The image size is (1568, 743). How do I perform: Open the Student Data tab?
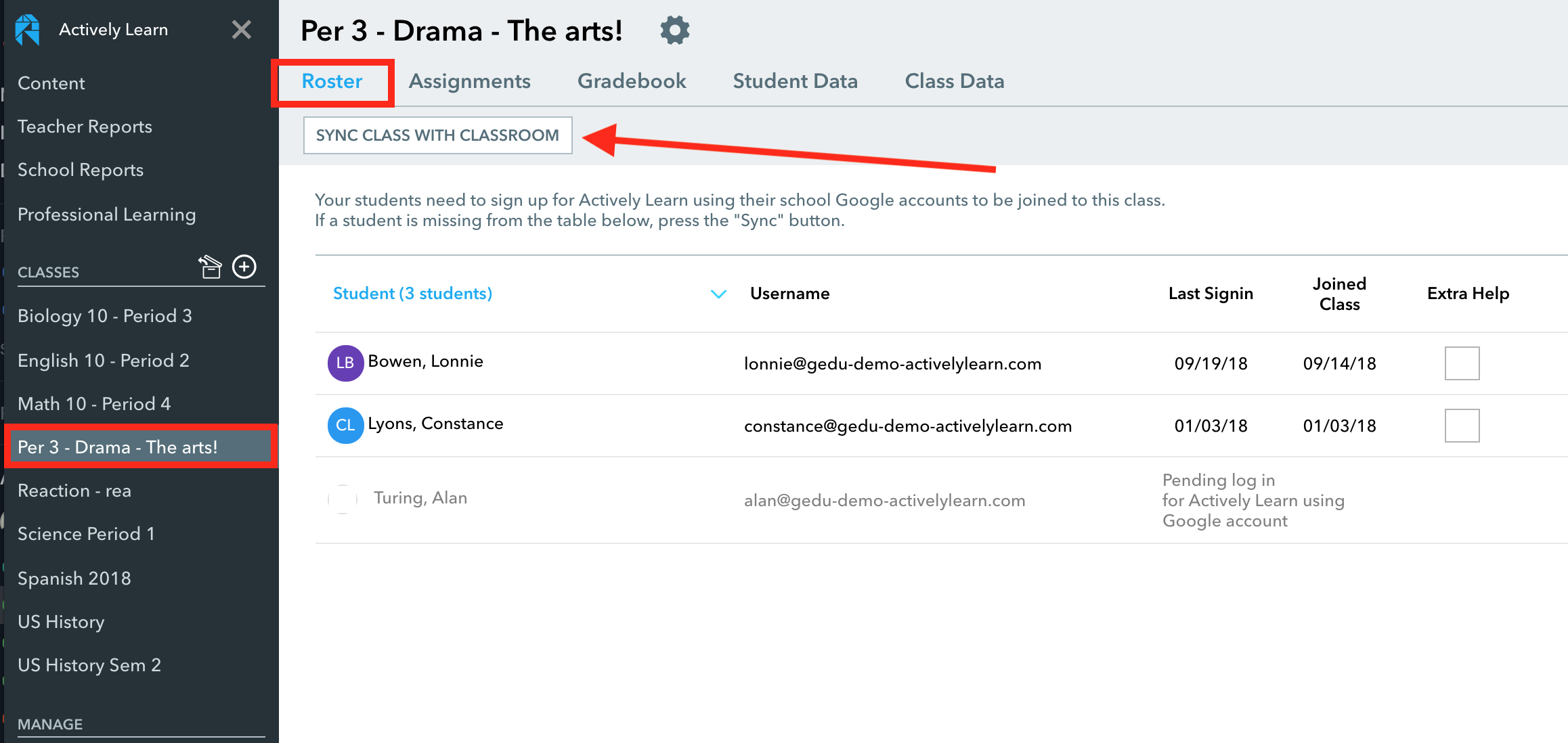(x=795, y=81)
